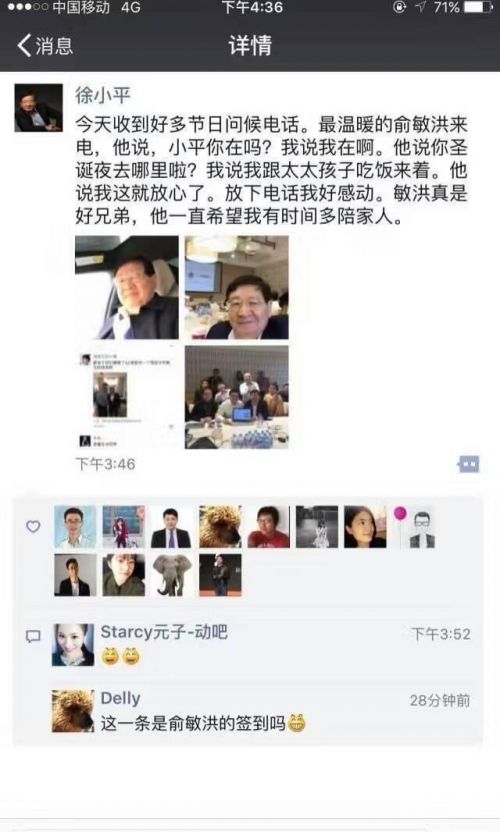Open group meeting photo with water bottles
The image size is (500, 832).
click(x=237, y=397)
